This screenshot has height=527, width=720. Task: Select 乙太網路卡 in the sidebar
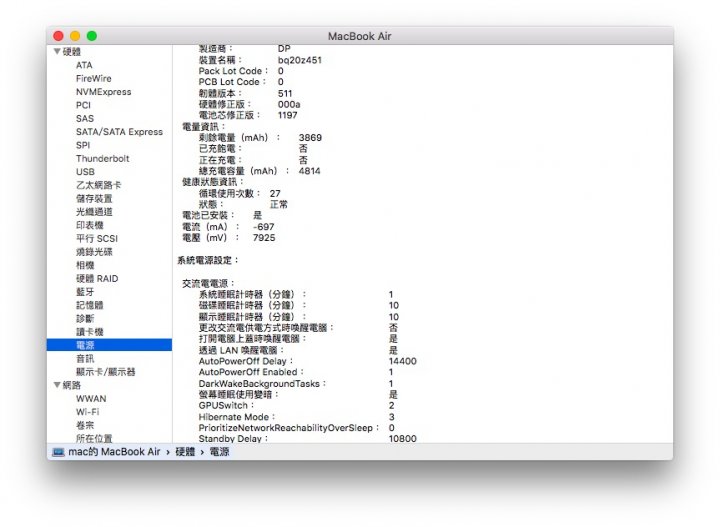(98, 185)
